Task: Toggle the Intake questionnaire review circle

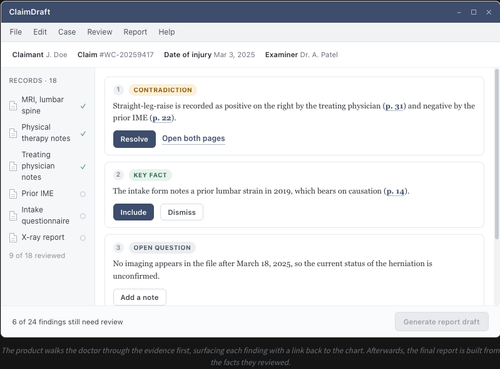Action: [83, 216]
